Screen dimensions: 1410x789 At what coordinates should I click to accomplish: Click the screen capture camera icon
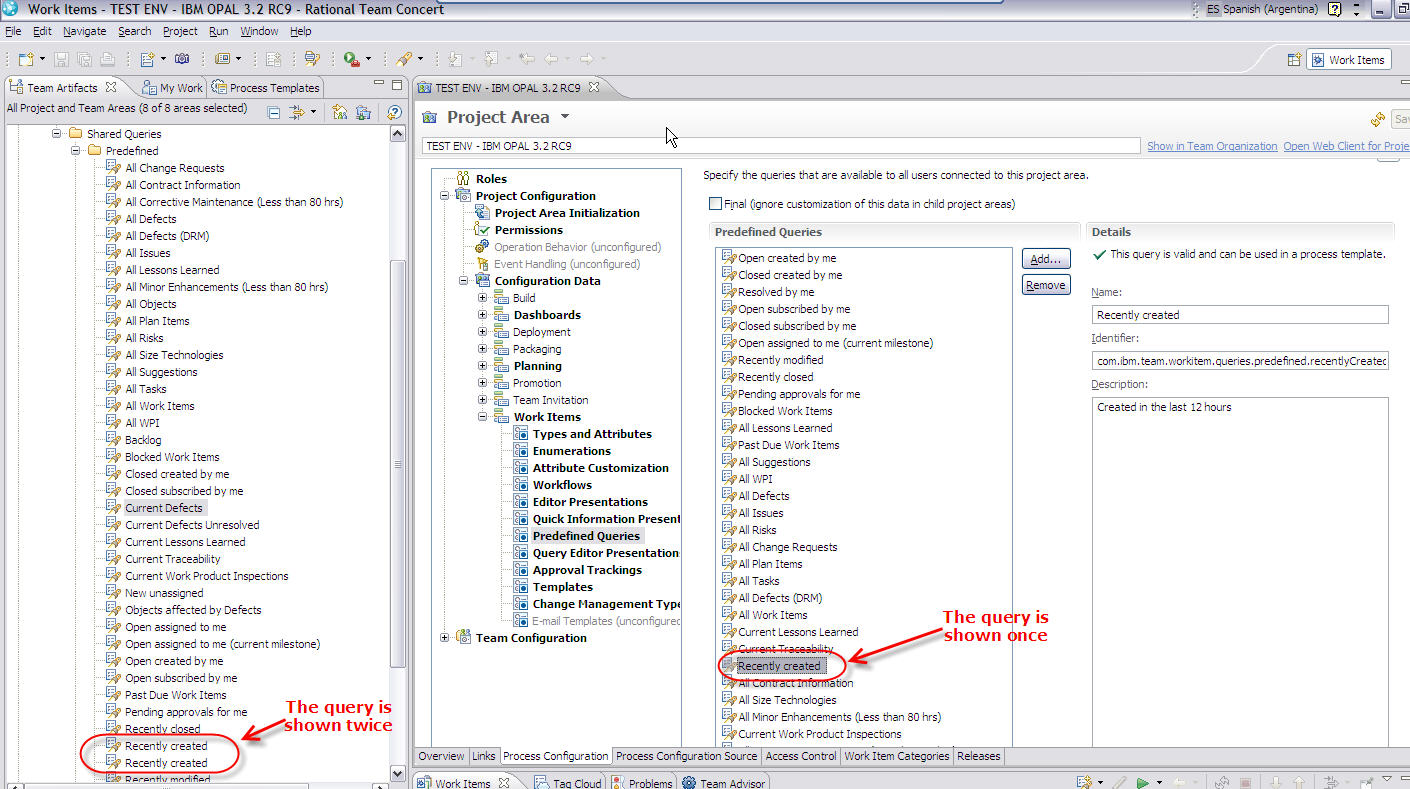point(182,59)
